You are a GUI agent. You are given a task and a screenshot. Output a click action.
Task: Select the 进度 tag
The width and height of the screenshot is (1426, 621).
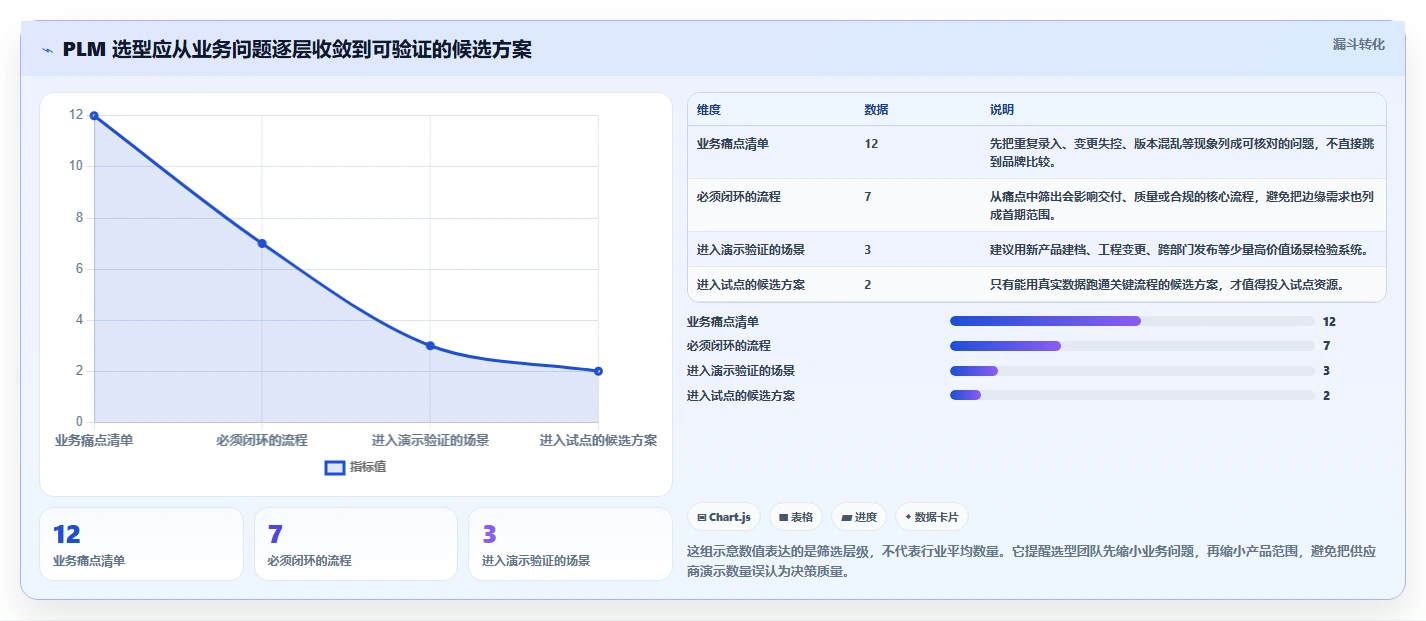[860, 517]
